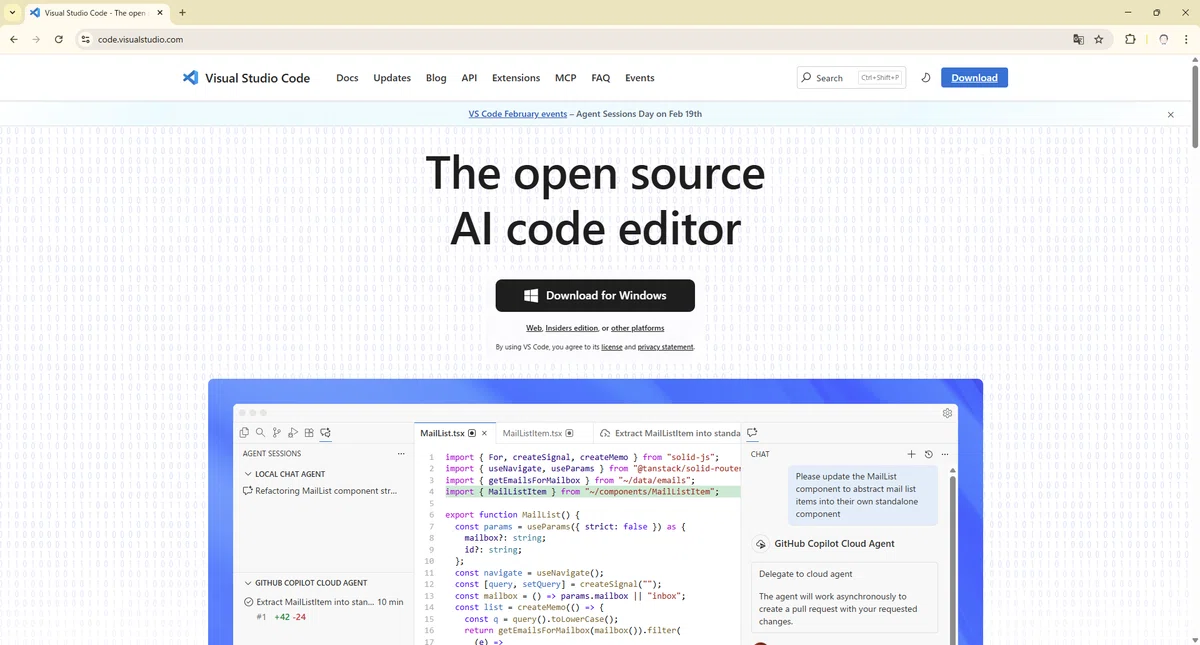Collapse the Local Chat Agent section
The image size is (1200, 645).
point(248,474)
